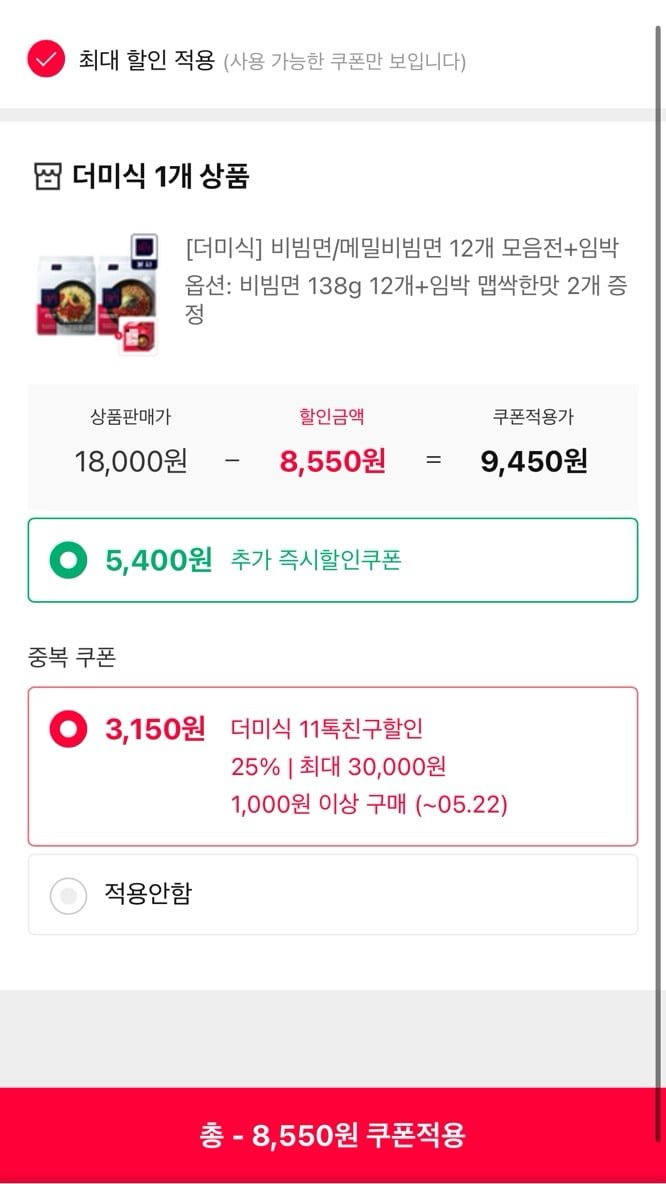Click the 25% | 최대 30,000원 coupon detail
The height and width of the screenshot is (1184, 666).
(x=338, y=766)
